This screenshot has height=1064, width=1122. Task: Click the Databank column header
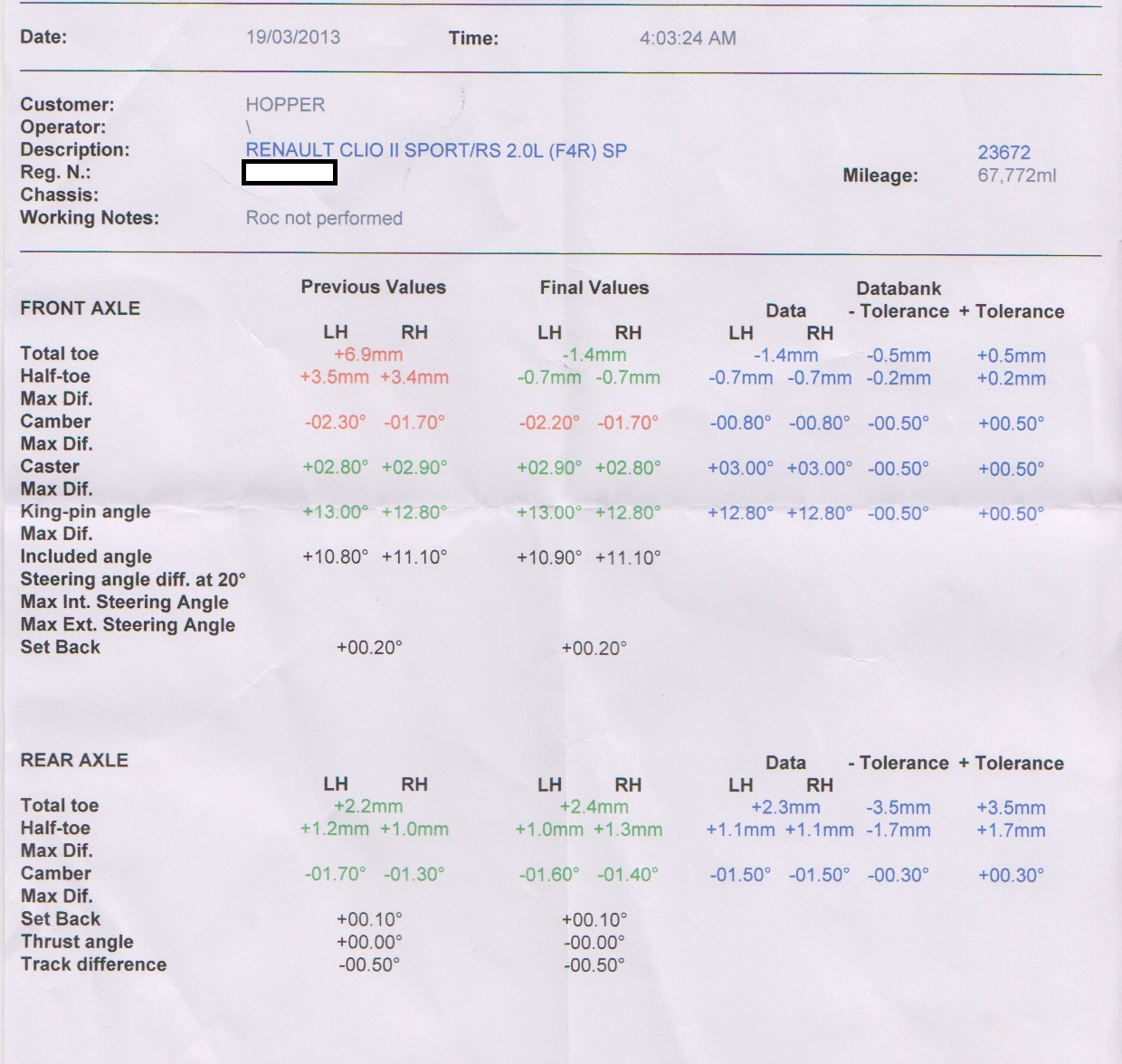tap(899, 289)
